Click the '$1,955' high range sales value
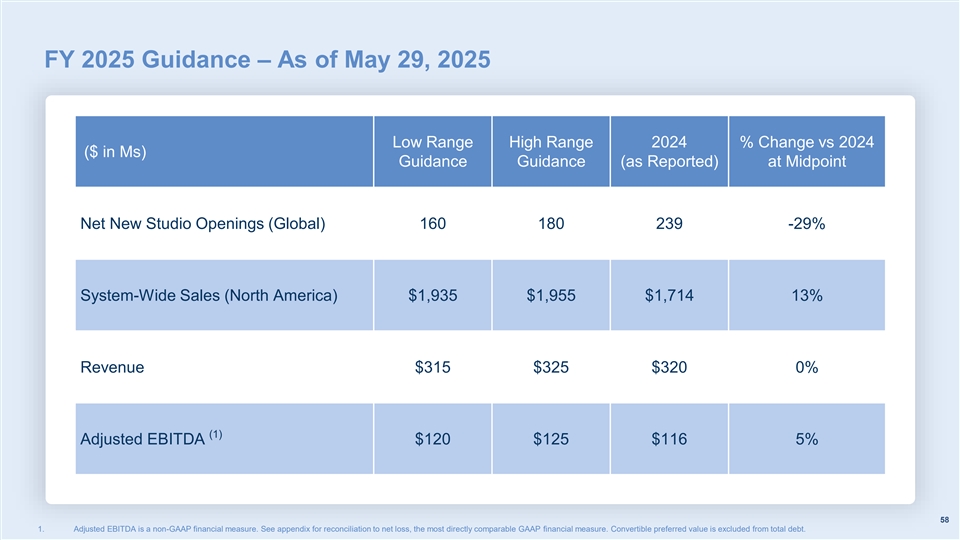 pos(550,296)
